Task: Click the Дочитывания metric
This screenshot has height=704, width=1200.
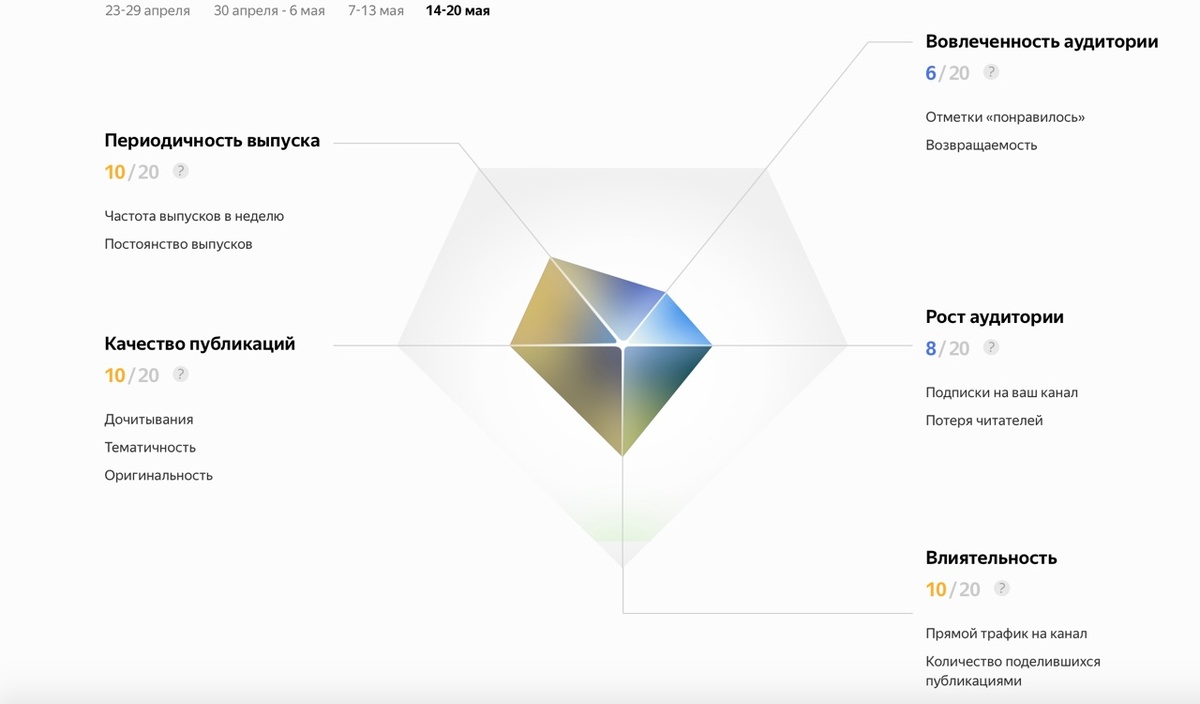Action: [149, 420]
